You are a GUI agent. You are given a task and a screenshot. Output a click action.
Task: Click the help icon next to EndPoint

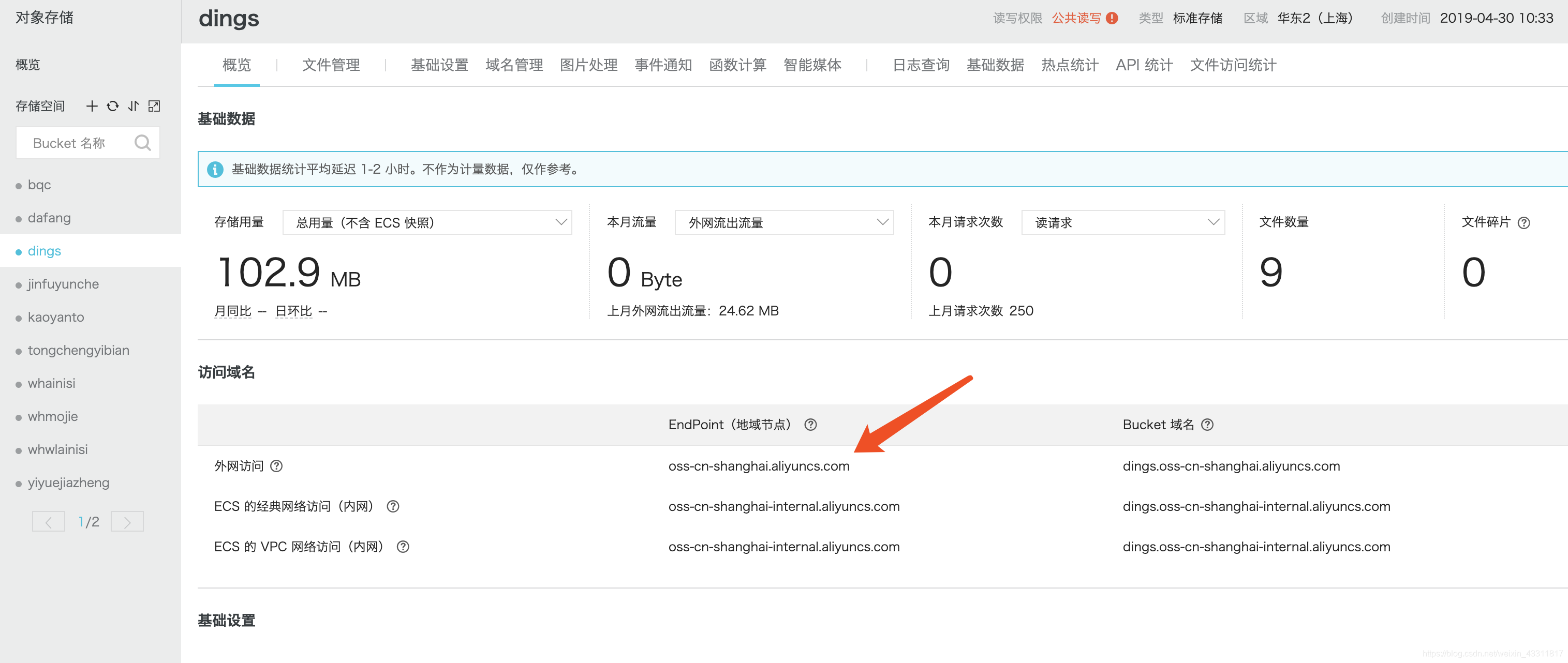[810, 425]
